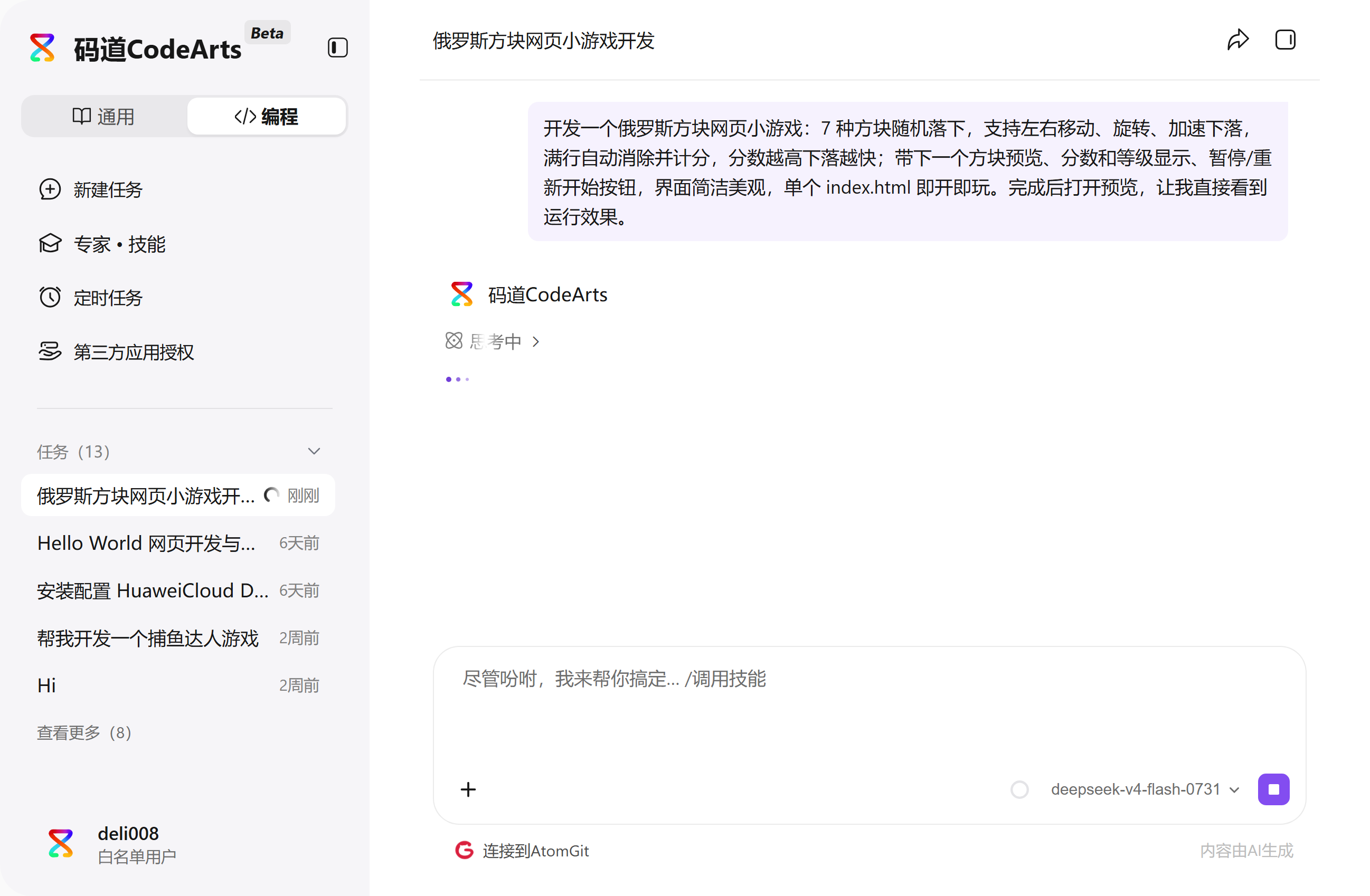
Task: Click the loading spinner on the Tetris task
Action: 272,495
